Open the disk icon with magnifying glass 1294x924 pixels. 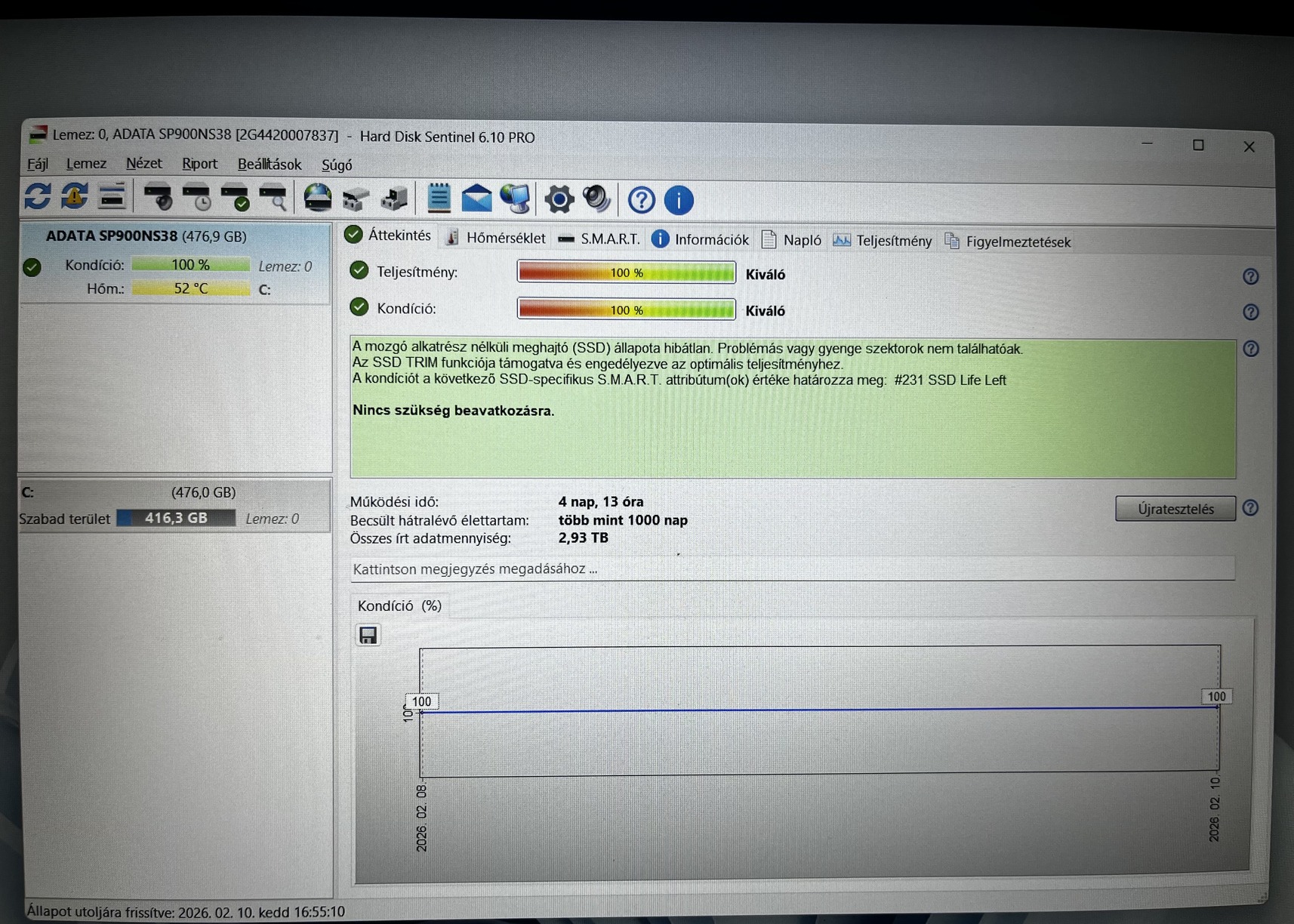tap(273, 198)
